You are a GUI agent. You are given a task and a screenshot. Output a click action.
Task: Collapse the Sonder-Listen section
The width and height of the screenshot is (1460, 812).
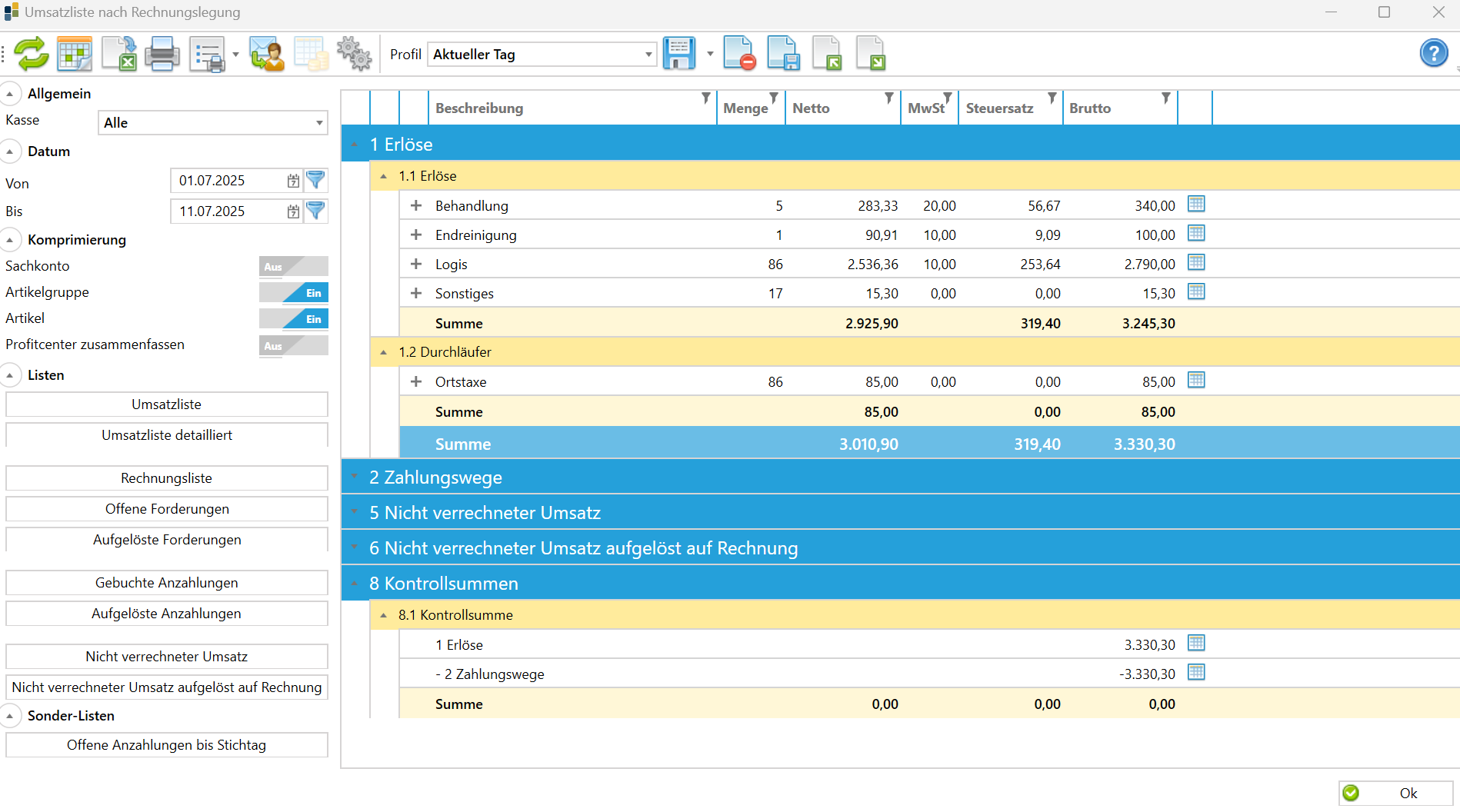tap(9, 716)
